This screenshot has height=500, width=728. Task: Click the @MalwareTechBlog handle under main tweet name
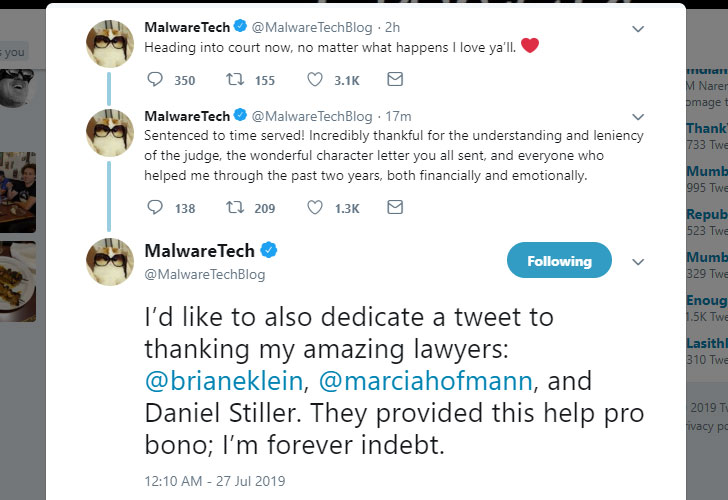pyautogui.click(x=205, y=274)
